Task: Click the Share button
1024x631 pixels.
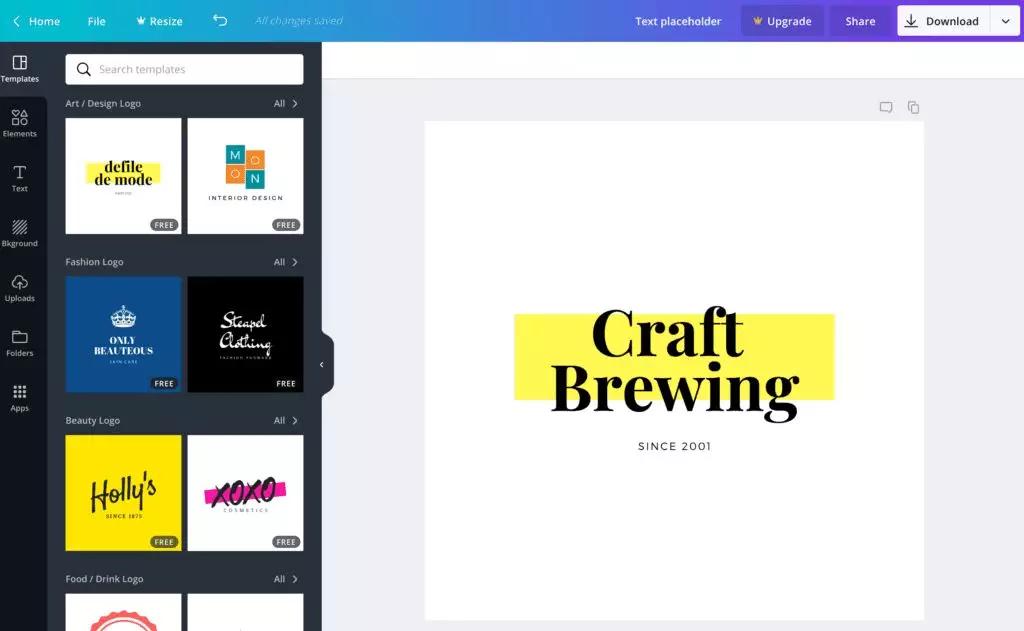Action: point(860,21)
